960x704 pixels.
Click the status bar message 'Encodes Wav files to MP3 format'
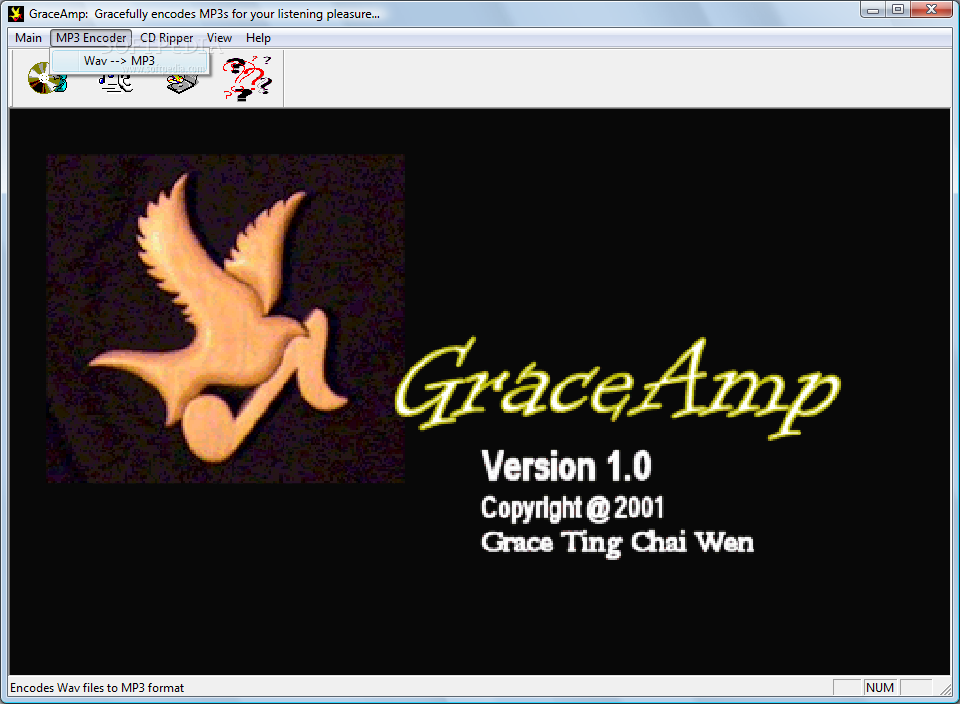click(97, 687)
